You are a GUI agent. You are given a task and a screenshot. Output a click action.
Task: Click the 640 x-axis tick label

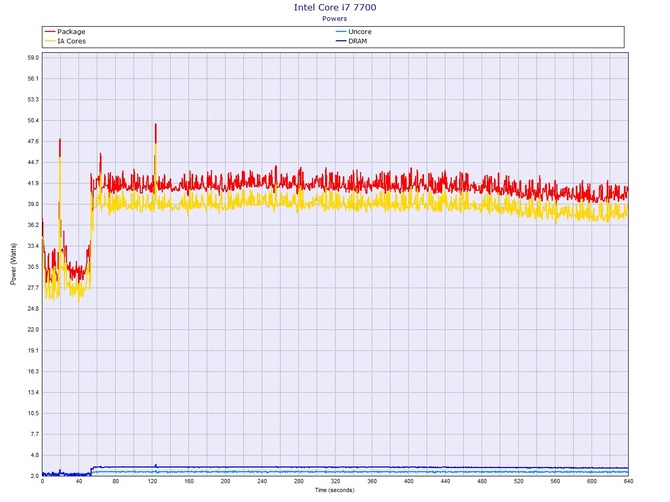(x=629, y=481)
